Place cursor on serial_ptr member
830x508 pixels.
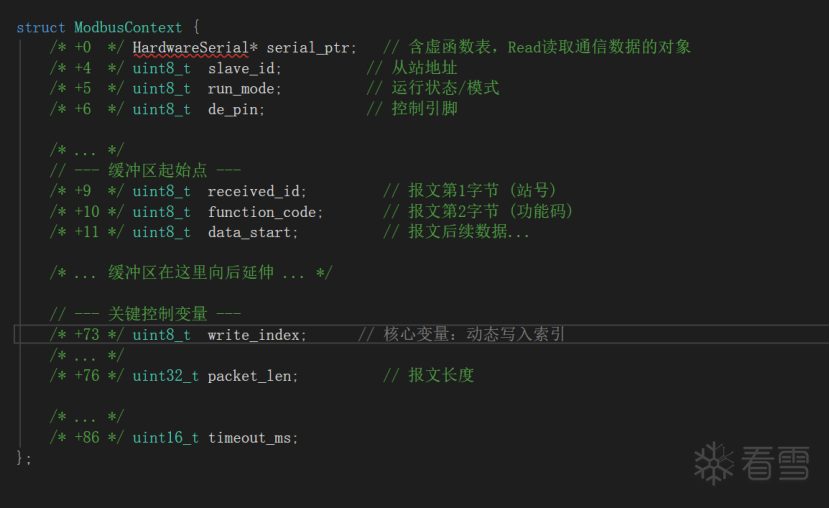(310, 47)
